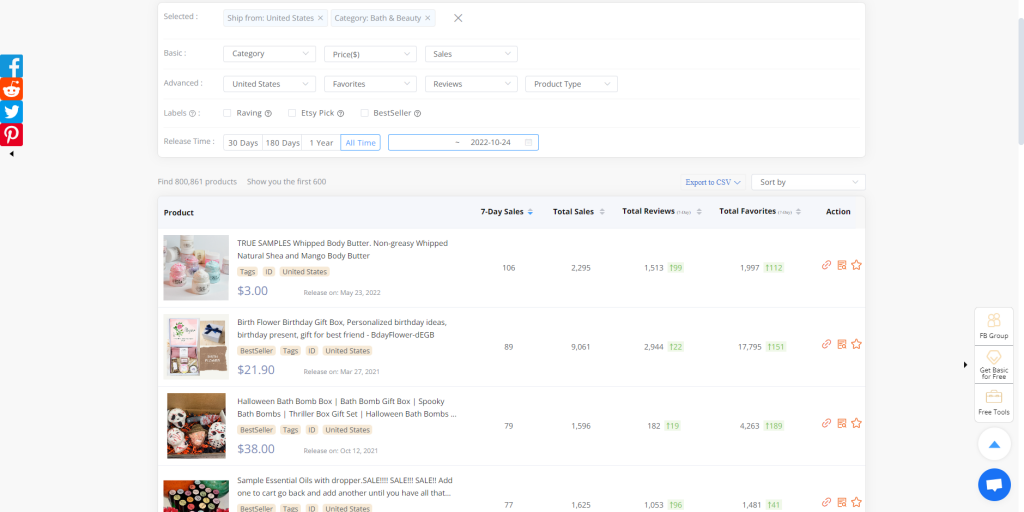The width and height of the screenshot is (1024, 512).
Task: Open the live chat bubble icon
Action: pos(993,485)
